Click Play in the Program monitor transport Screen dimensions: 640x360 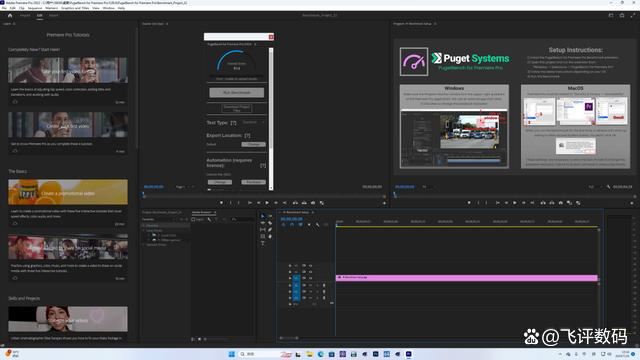pyautogui.click(x=515, y=203)
